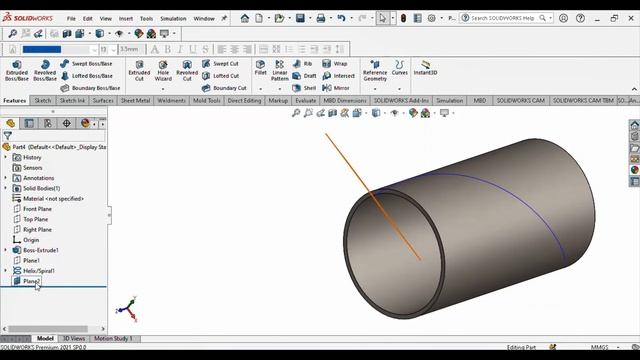Expand the Helix/Spiral1 feature
This screenshot has width=640, height=360.
(x=6, y=271)
